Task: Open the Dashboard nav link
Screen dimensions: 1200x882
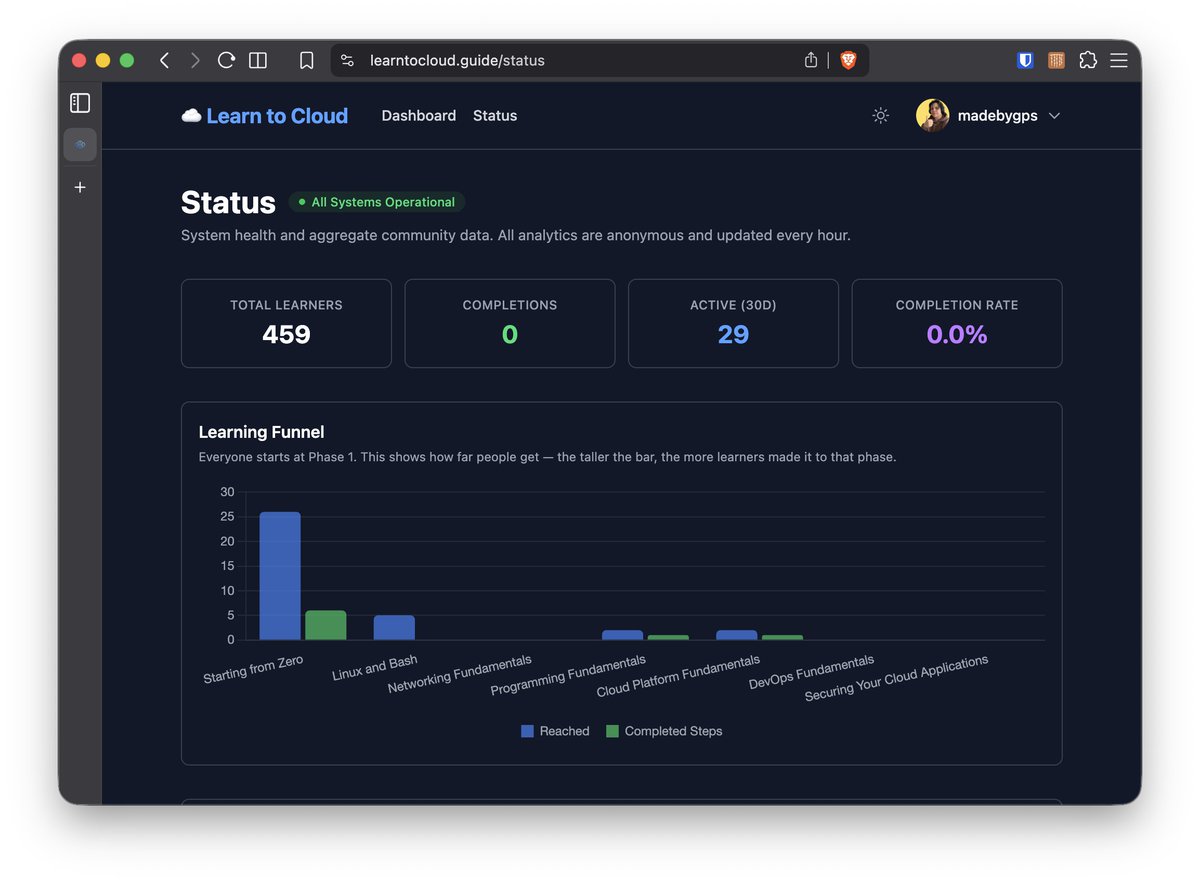Action: pyautogui.click(x=419, y=116)
